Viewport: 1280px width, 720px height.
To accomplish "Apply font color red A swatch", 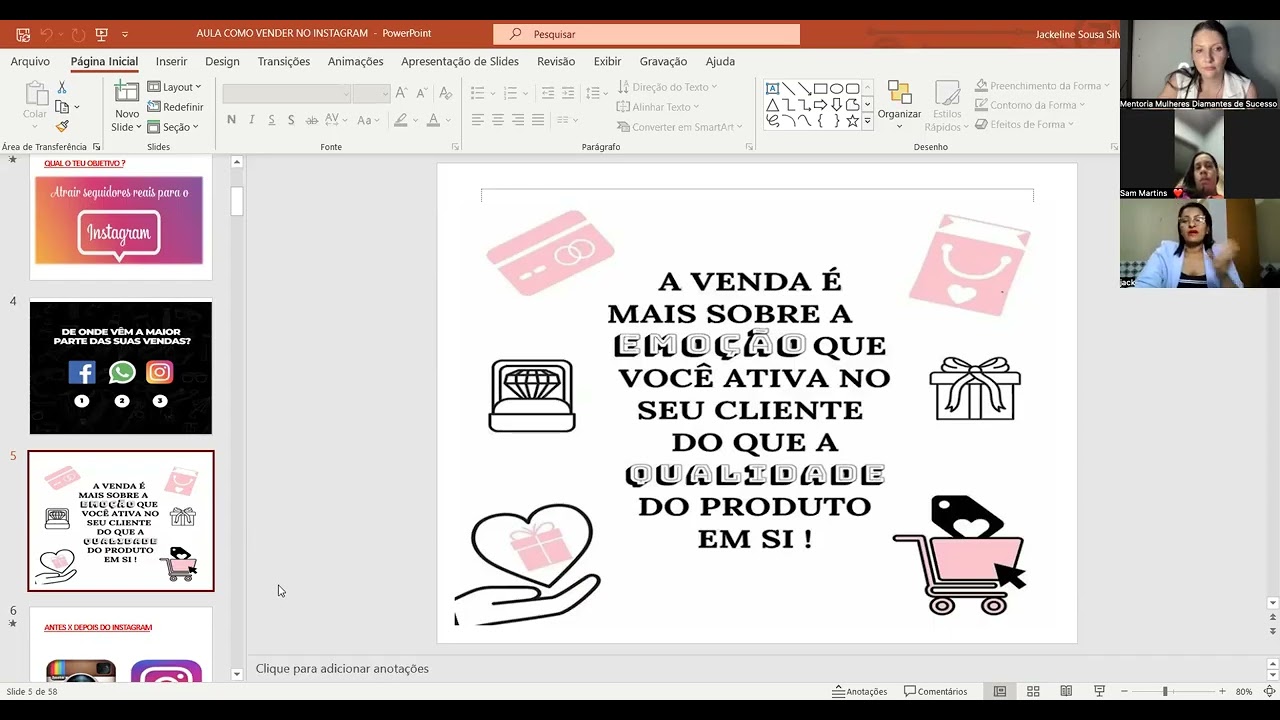I will pyautogui.click(x=433, y=120).
